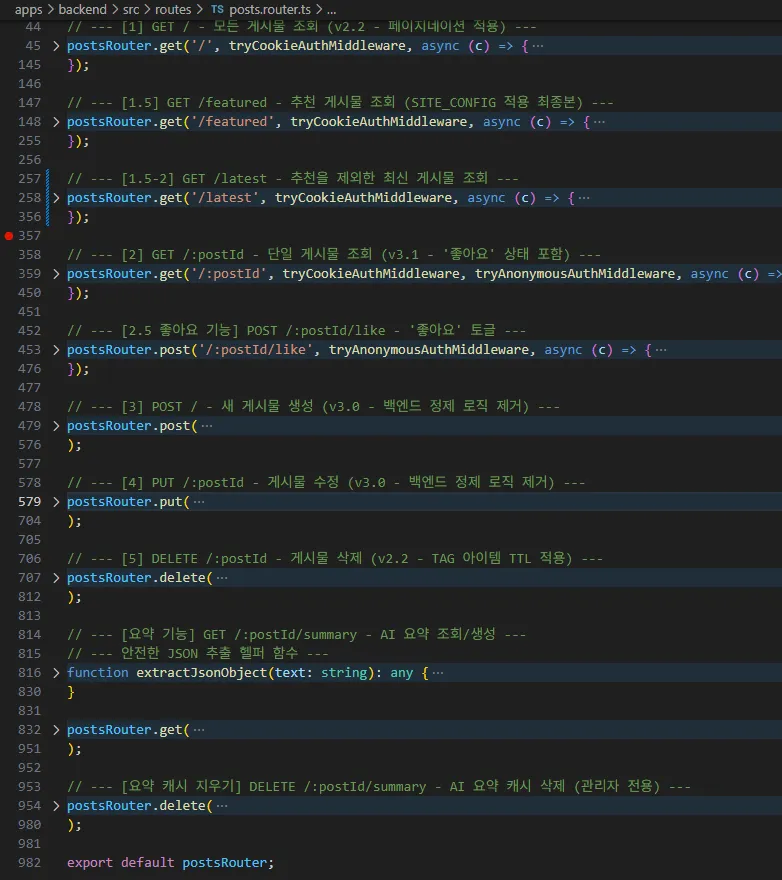Open the 'backend' breadcrumb segment
The height and width of the screenshot is (880, 782).
point(83,10)
